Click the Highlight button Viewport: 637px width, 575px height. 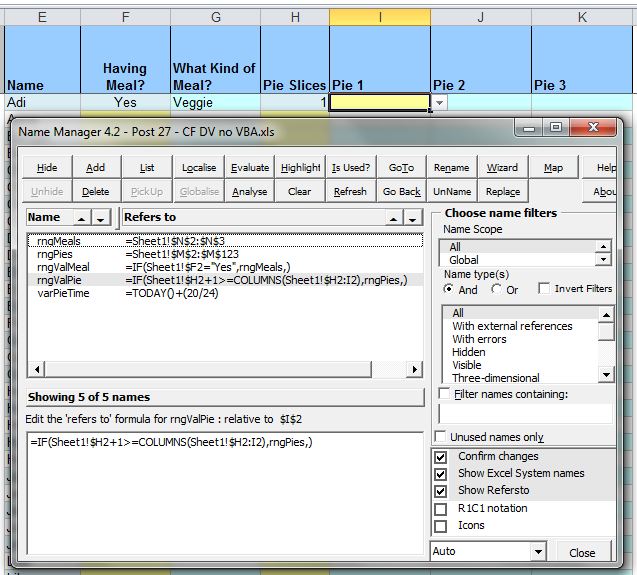click(300, 167)
